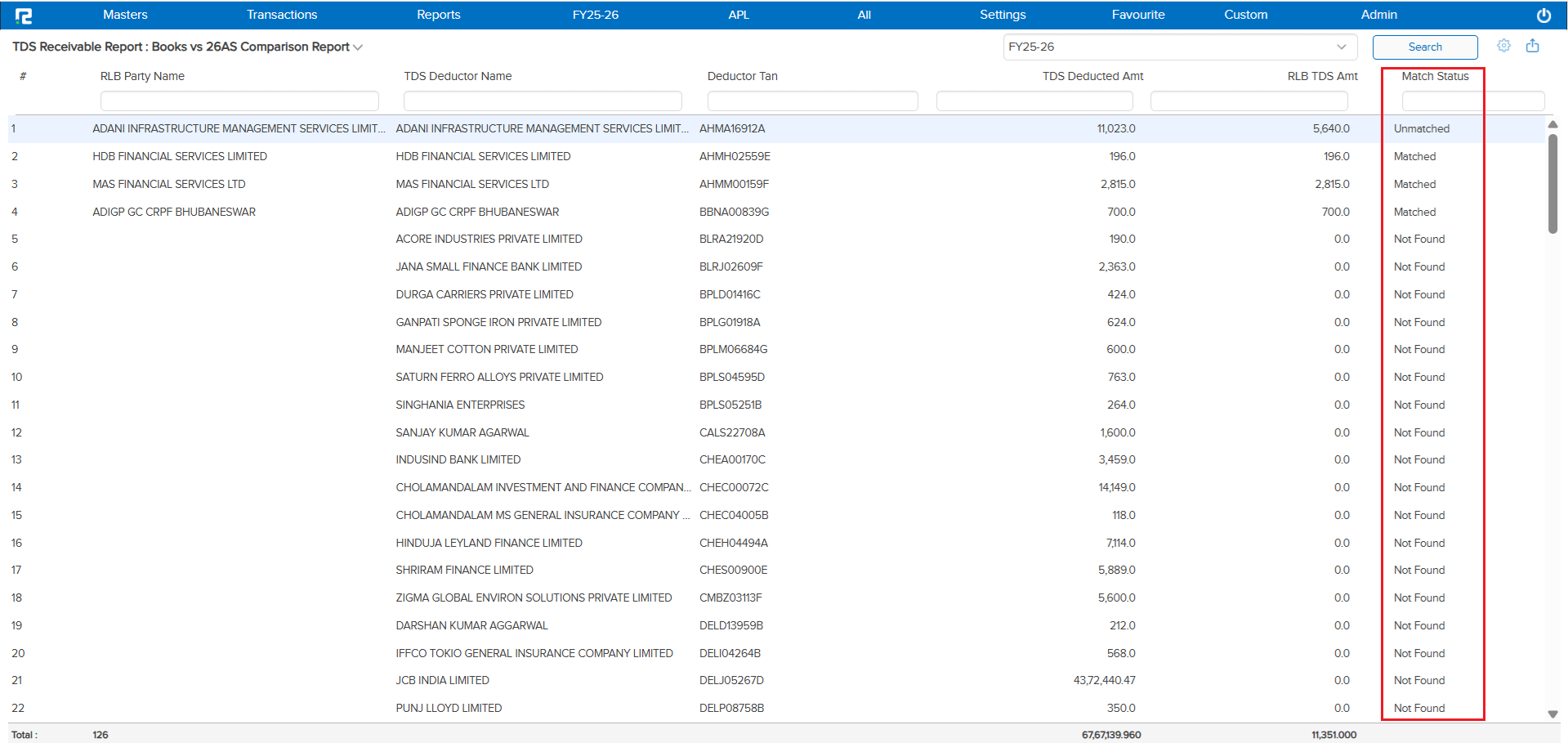This screenshot has height=743, width=1568.
Task: Focus the RLB Party Name filter box
Action: pyautogui.click(x=239, y=101)
